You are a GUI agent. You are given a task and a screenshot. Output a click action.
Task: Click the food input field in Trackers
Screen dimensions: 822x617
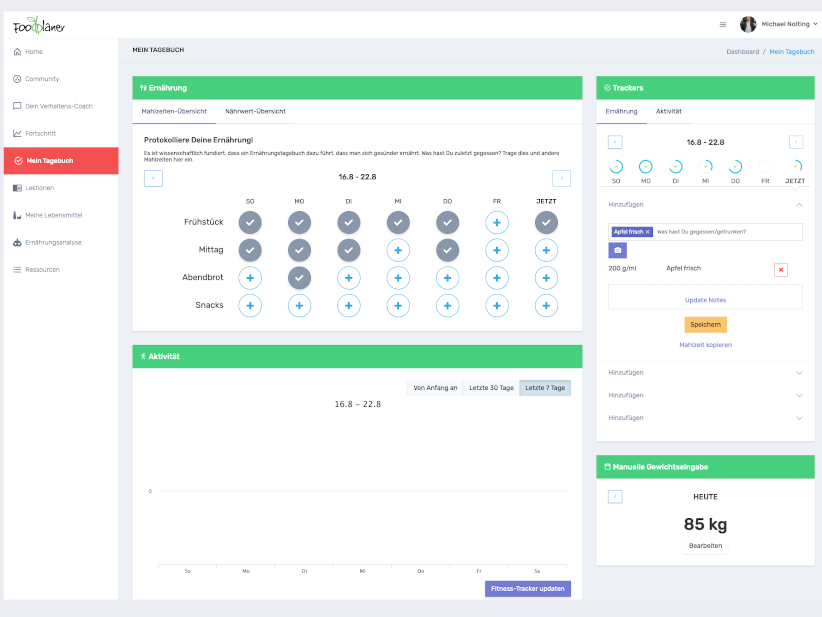(725, 231)
